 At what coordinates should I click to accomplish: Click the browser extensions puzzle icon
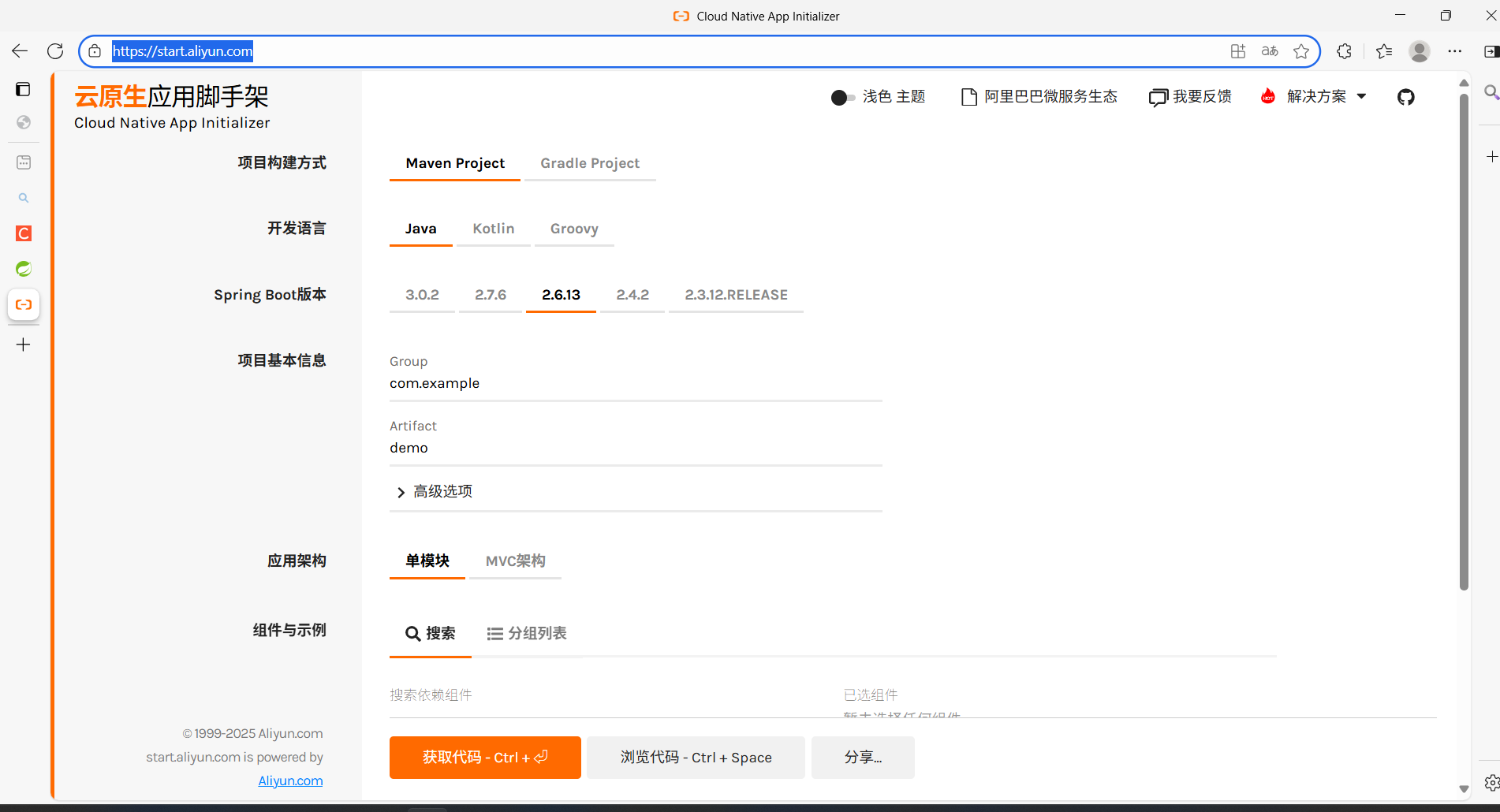point(1343,51)
